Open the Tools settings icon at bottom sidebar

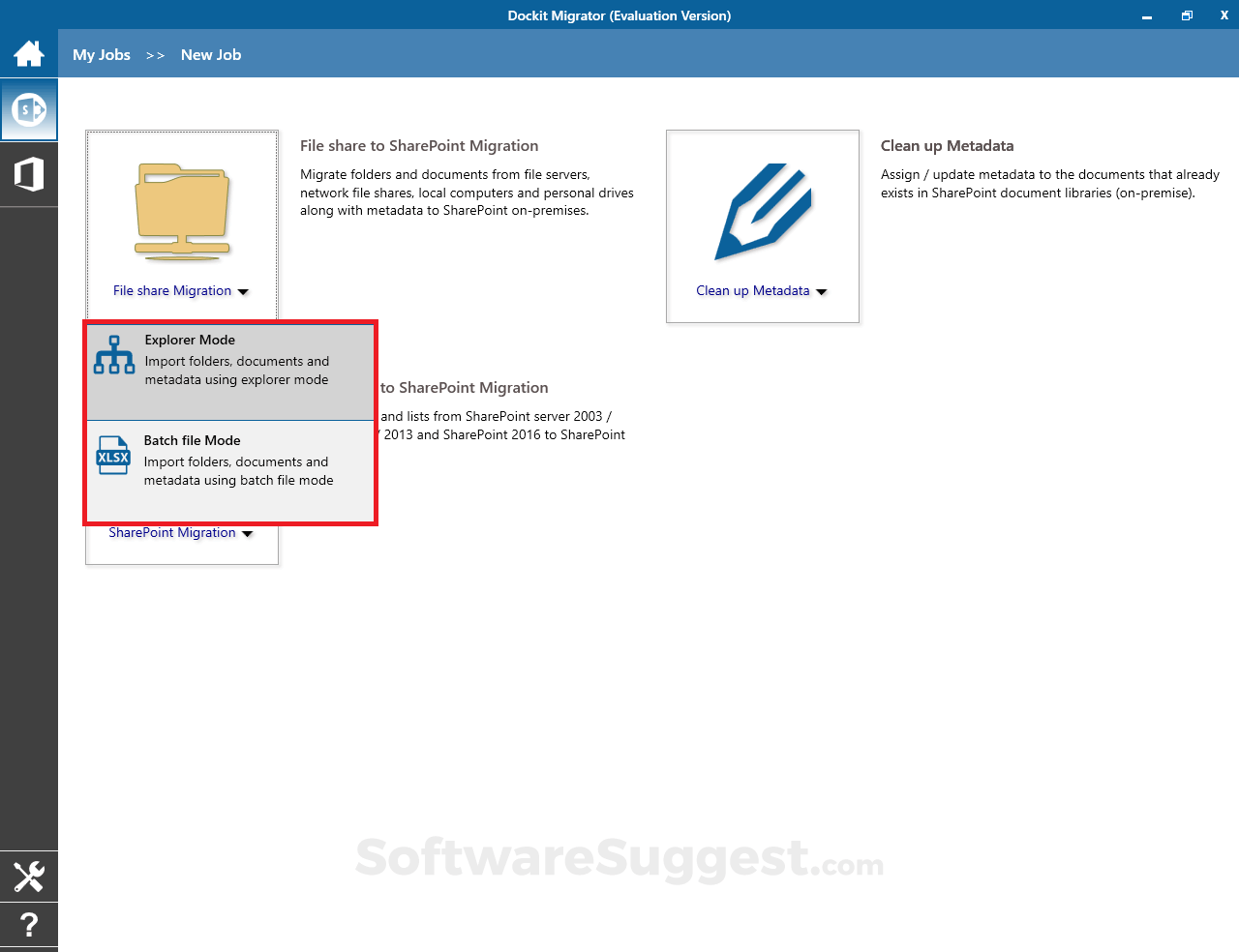point(28,876)
